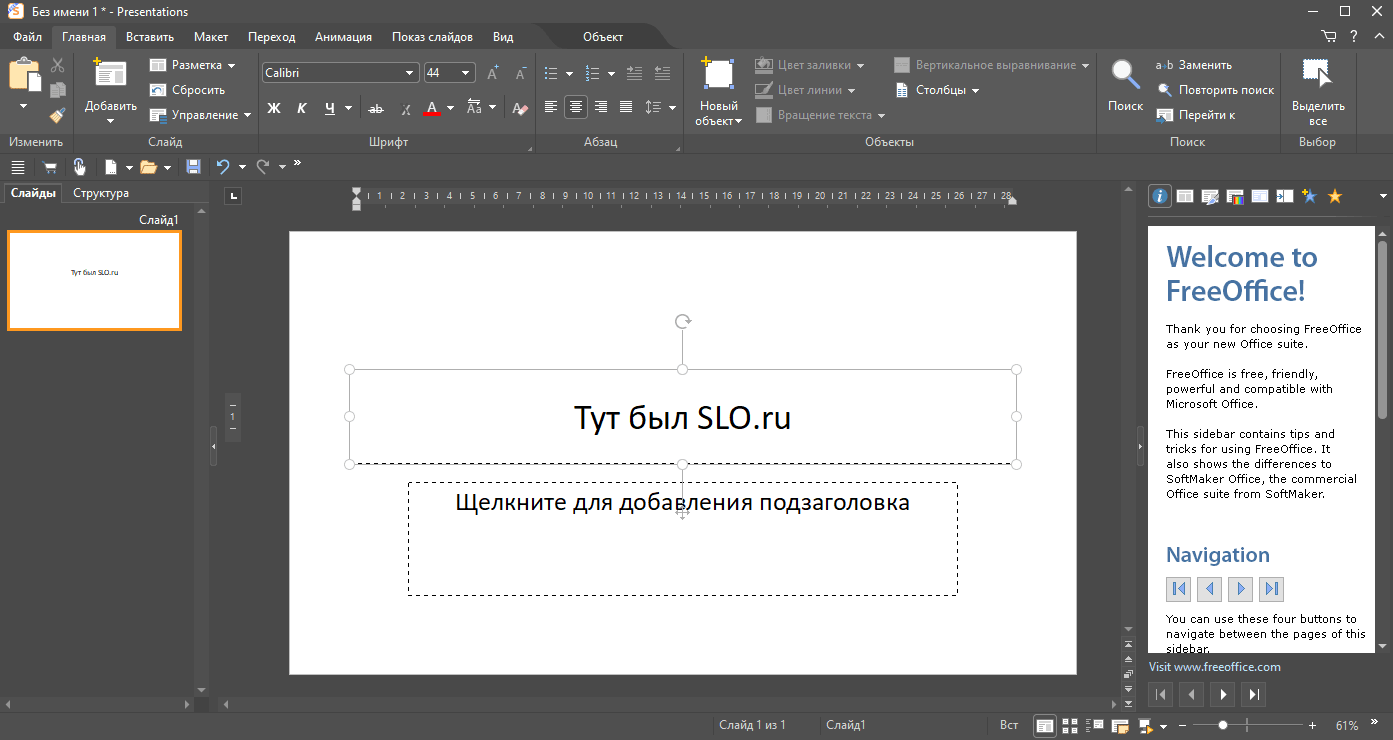Reset the slide with Сбросить
Viewport: 1393px width, 740px height.
tap(188, 90)
